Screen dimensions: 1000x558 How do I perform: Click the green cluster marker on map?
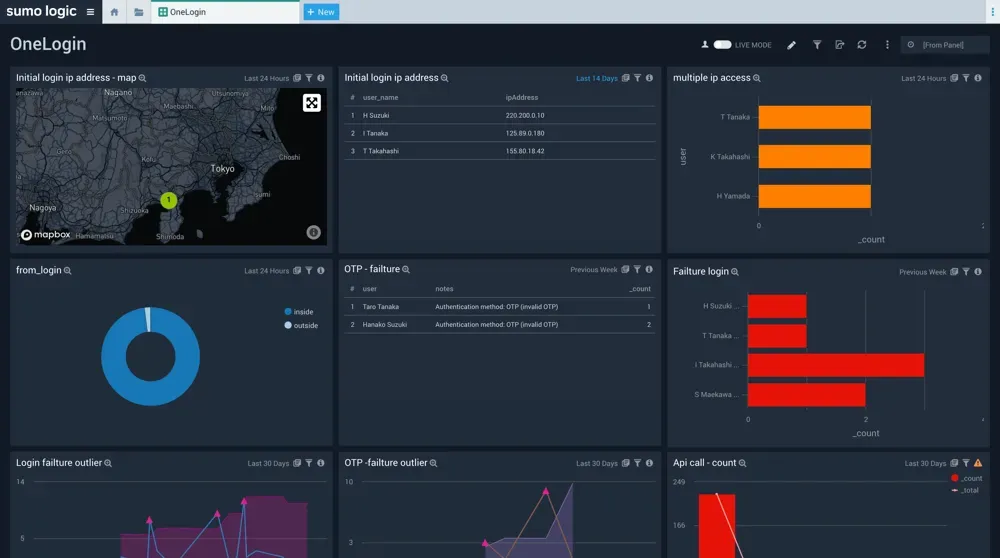click(x=169, y=200)
